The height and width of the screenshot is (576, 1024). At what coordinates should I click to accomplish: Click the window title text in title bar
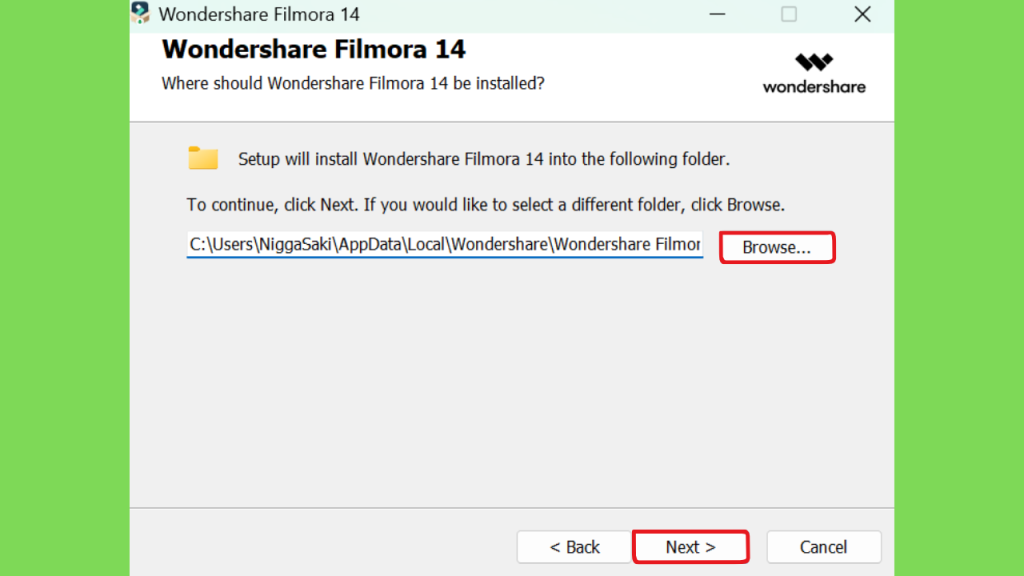tap(259, 14)
